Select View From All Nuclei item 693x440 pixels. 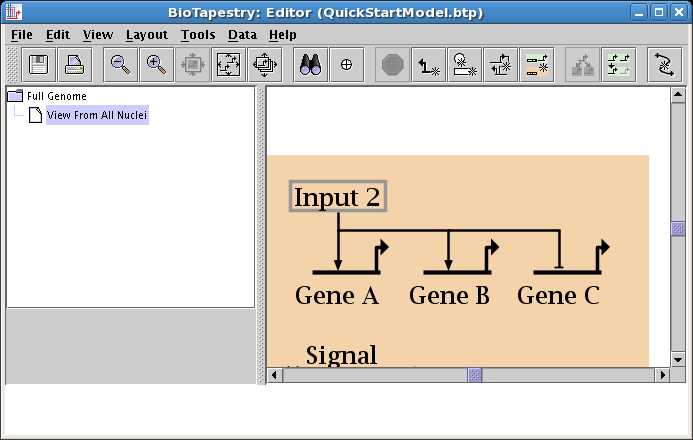point(97,115)
